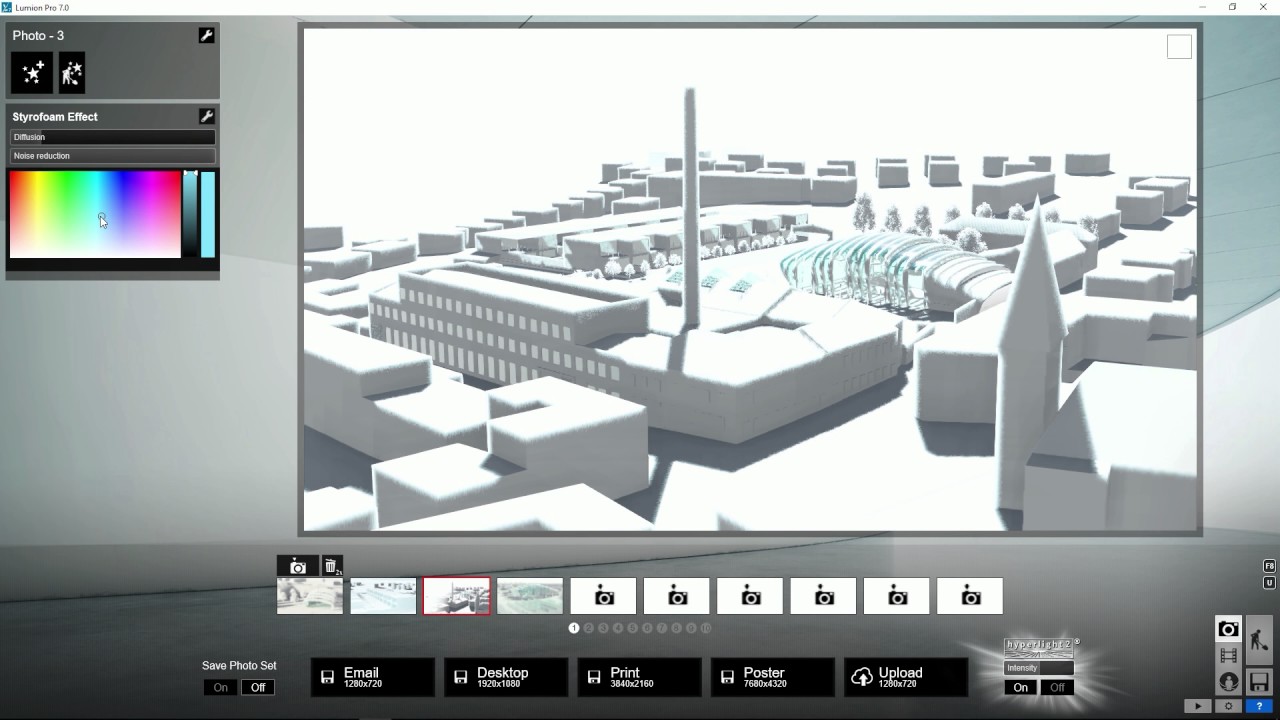
Task: Go to photo set page 10
Action: click(706, 628)
